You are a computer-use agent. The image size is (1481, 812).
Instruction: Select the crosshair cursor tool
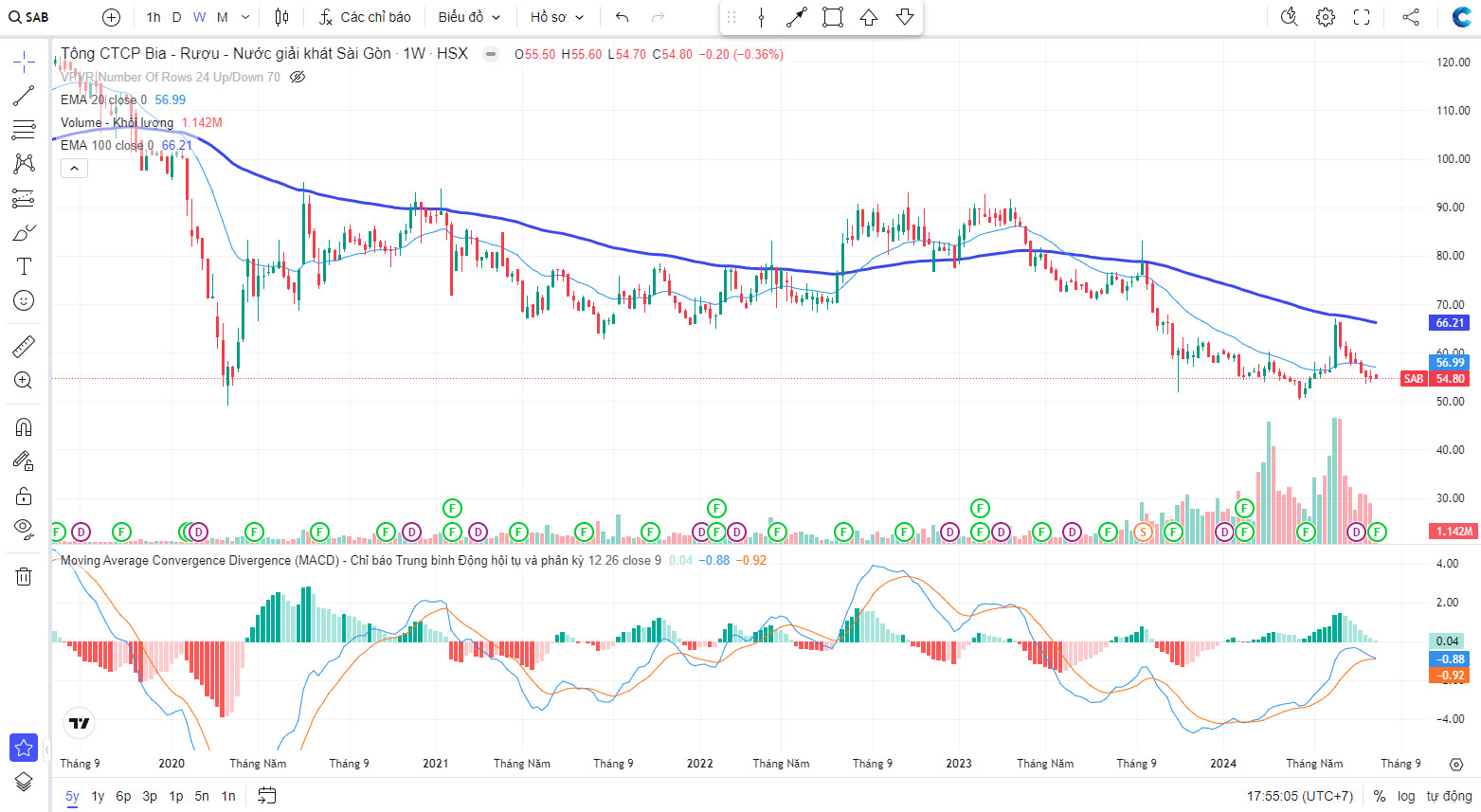(x=24, y=63)
